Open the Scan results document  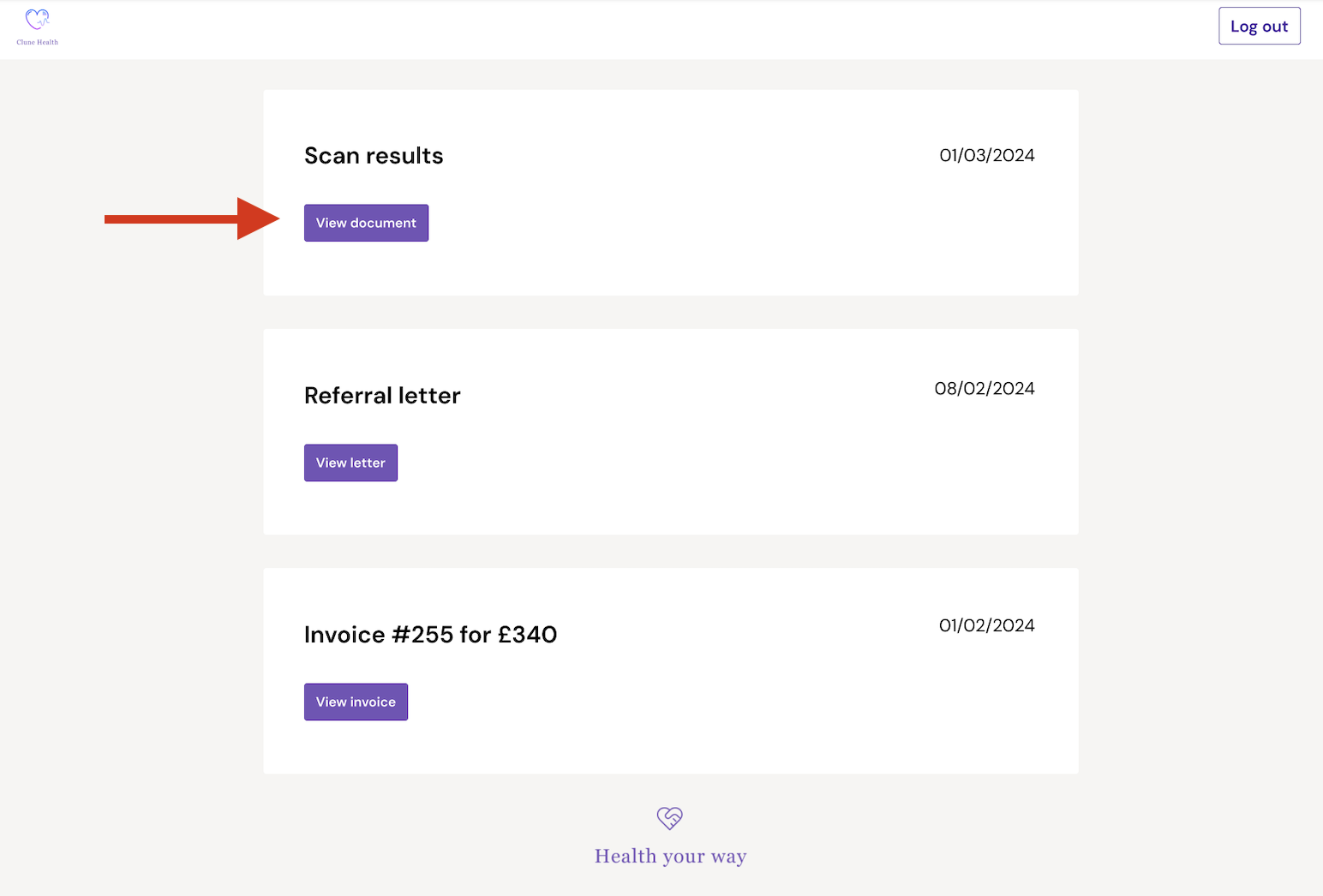366,223
